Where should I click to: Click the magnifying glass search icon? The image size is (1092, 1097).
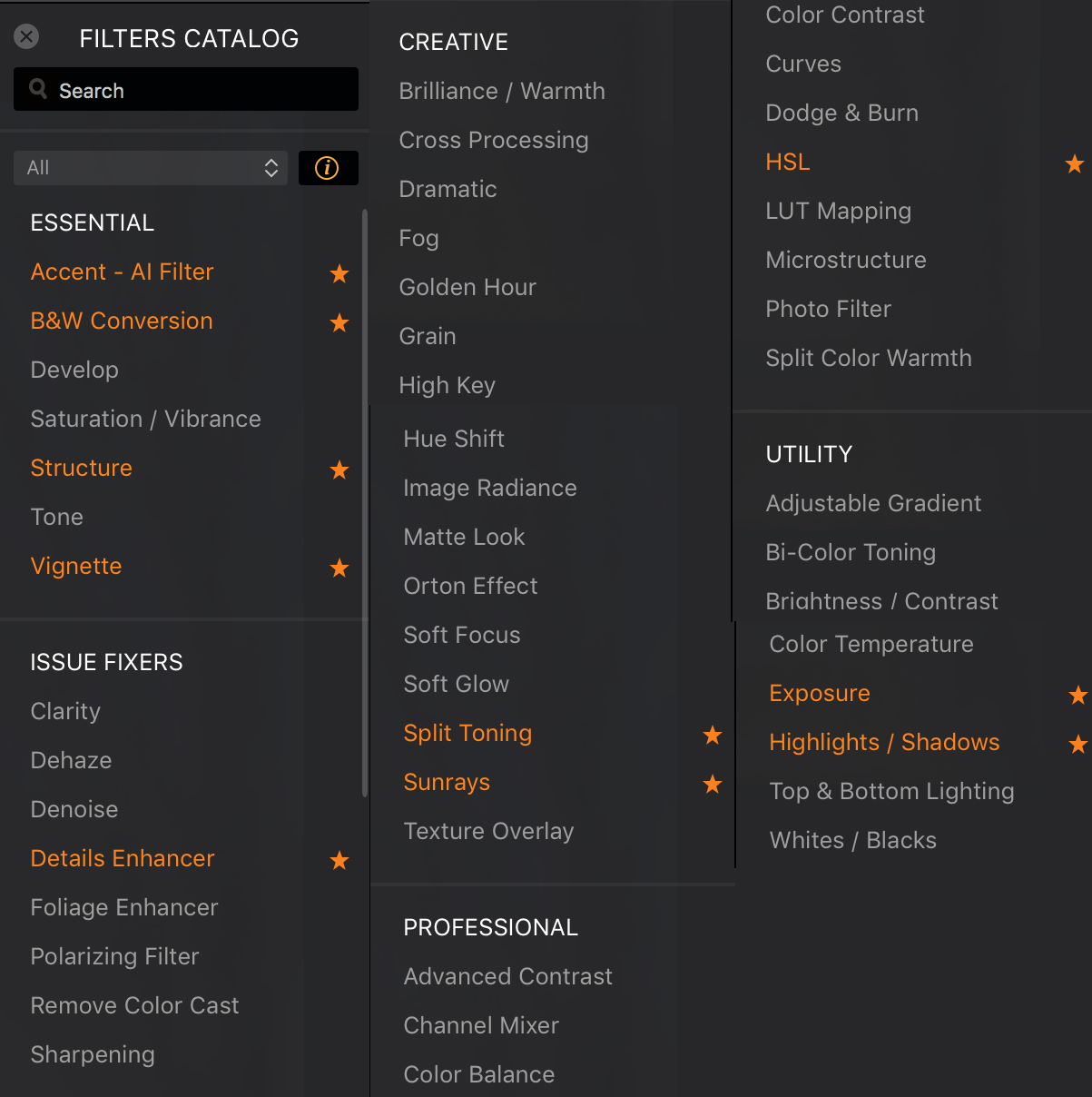click(x=38, y=89)
